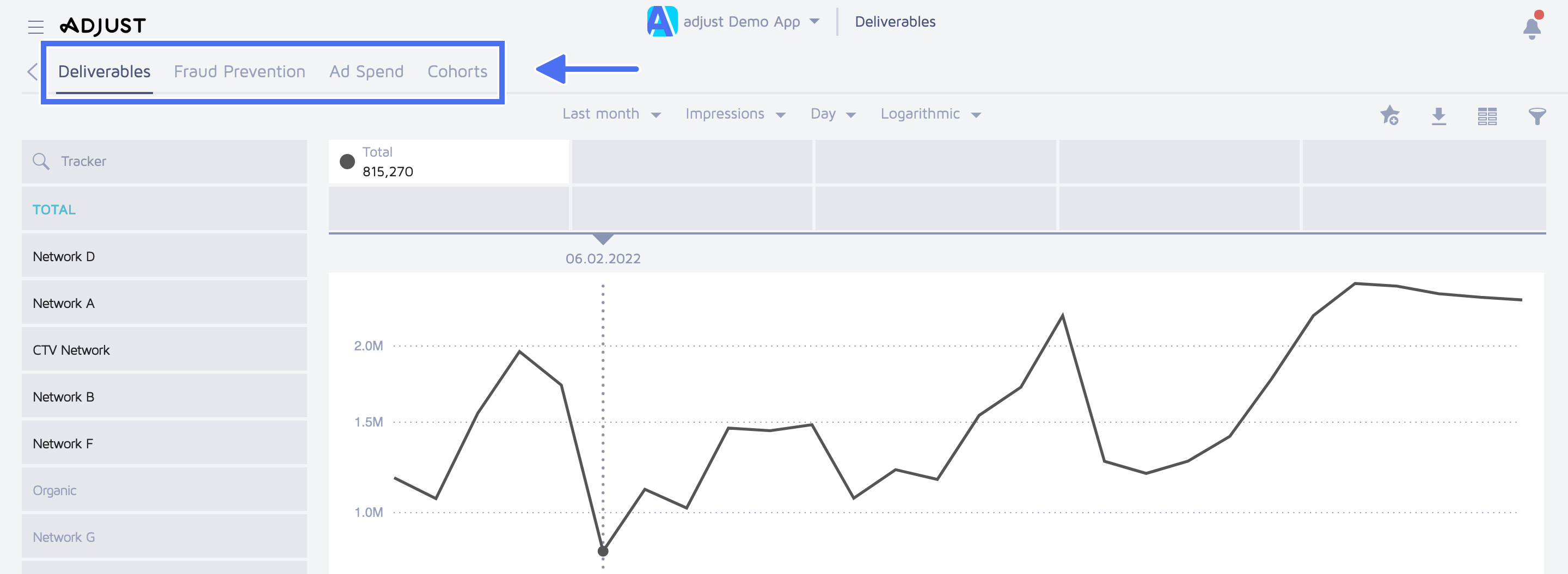1568x574 pixels.
Task: Click the Total series color dot
Action: click(347, 161)
